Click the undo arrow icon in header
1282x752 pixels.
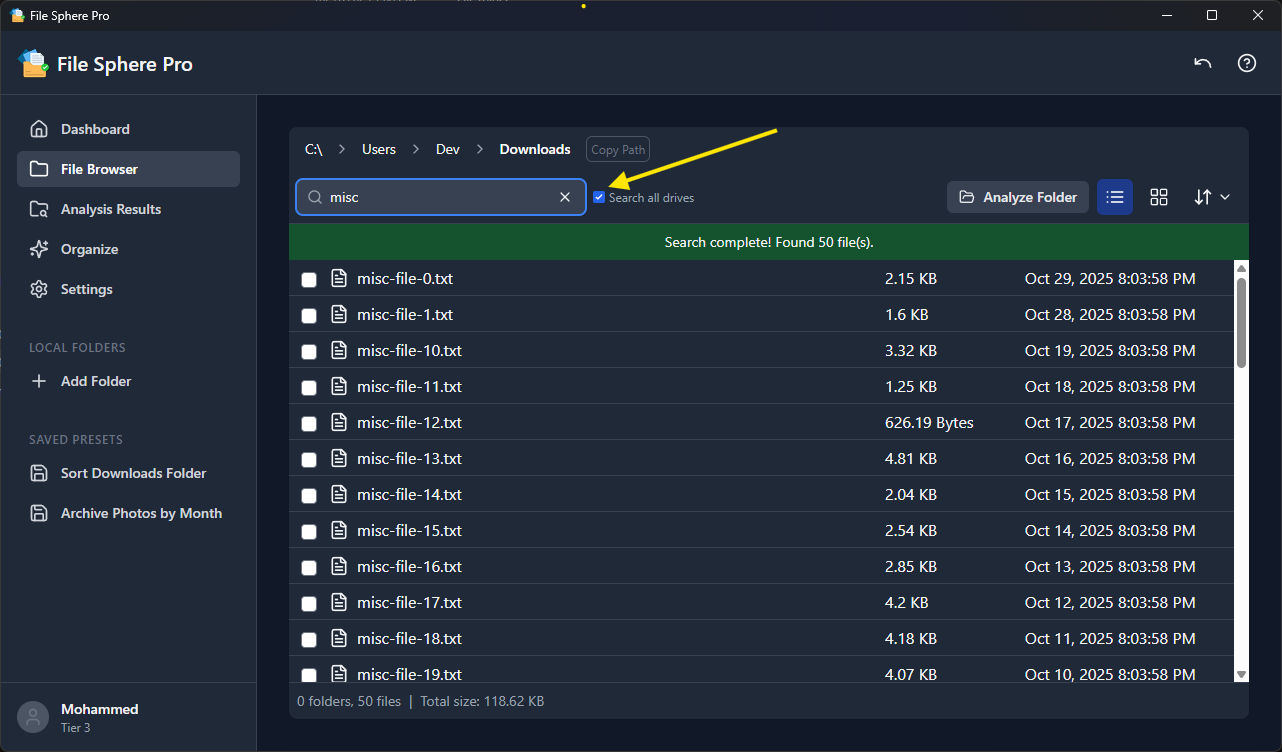pyautogui.click(x=1203, y=63)
